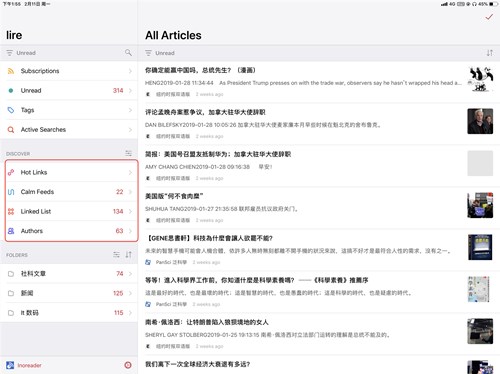500x374 pixels.
Task: Click the Calm Feeds icon
Action: point(11,192)
